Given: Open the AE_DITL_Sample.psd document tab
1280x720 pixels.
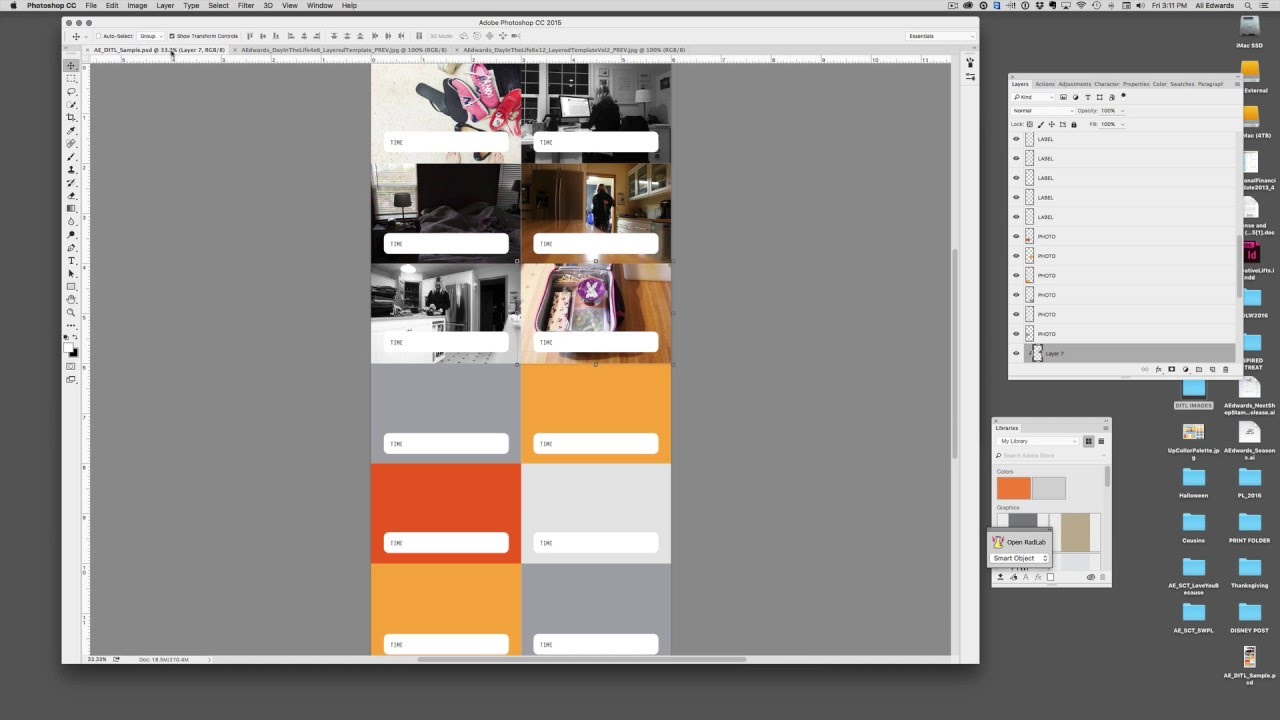Looking at the screenshot, I should coord(159,49).
